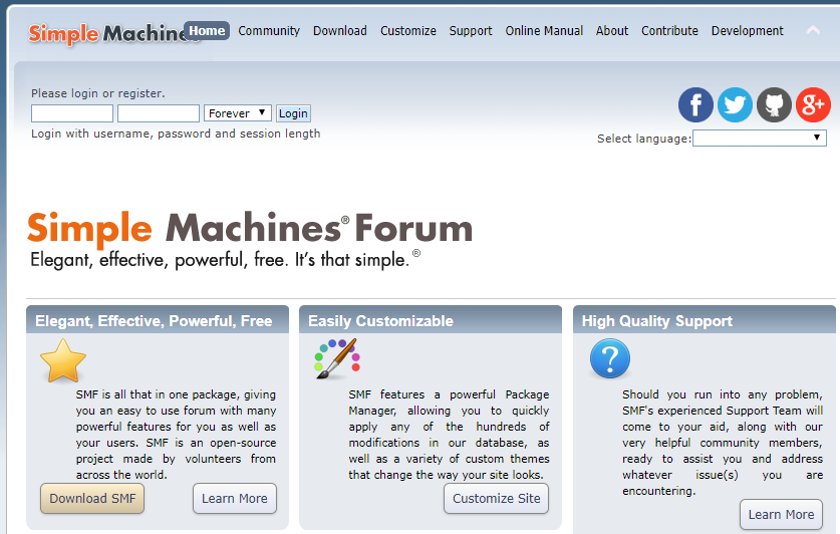The image size is (840, 534).
Task: Open the Select language dropdown
Action: pyautogui.click(x=759, y=138)
